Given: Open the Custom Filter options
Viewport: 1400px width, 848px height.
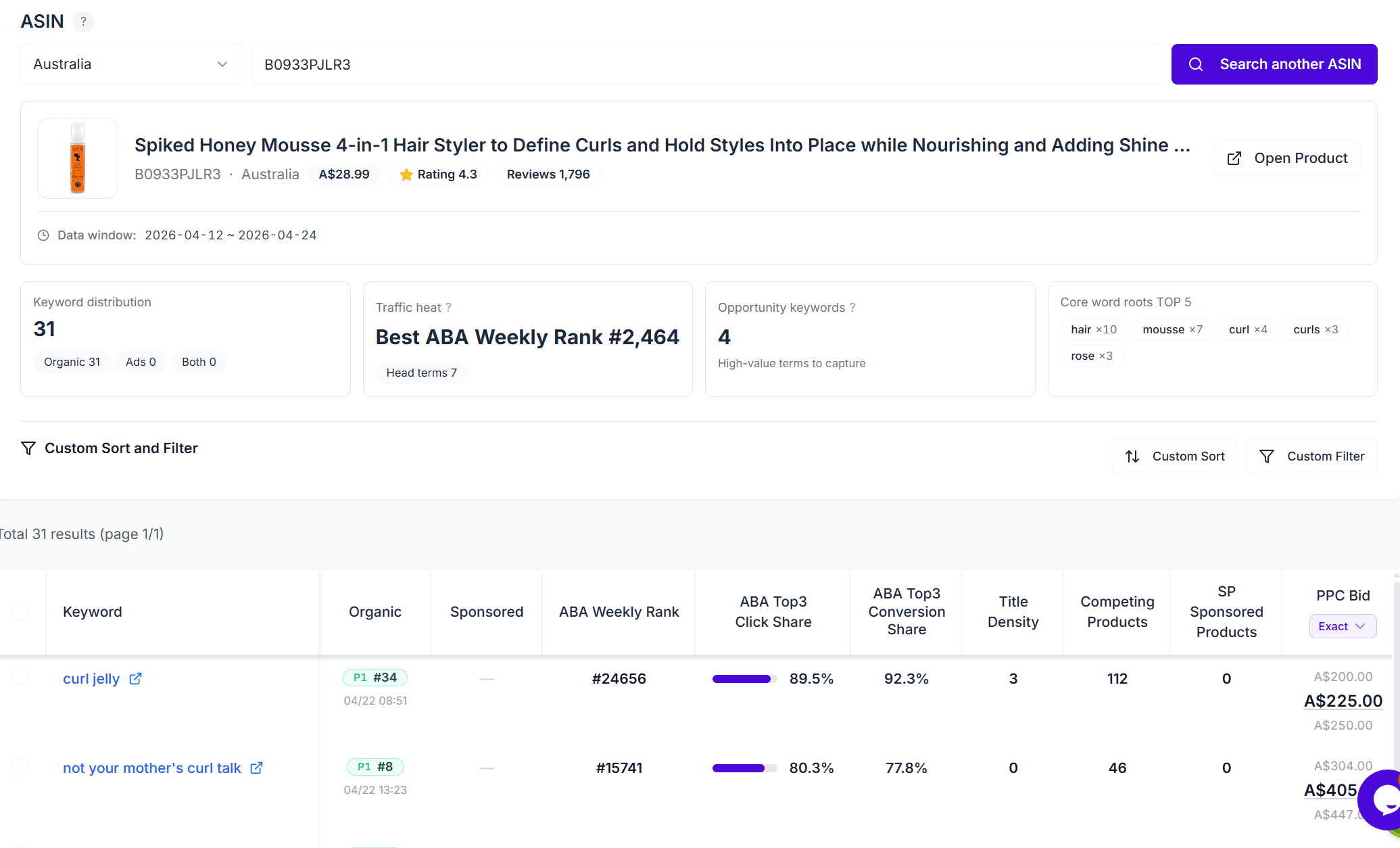Looking at the screenshot, I should 1311,456.
